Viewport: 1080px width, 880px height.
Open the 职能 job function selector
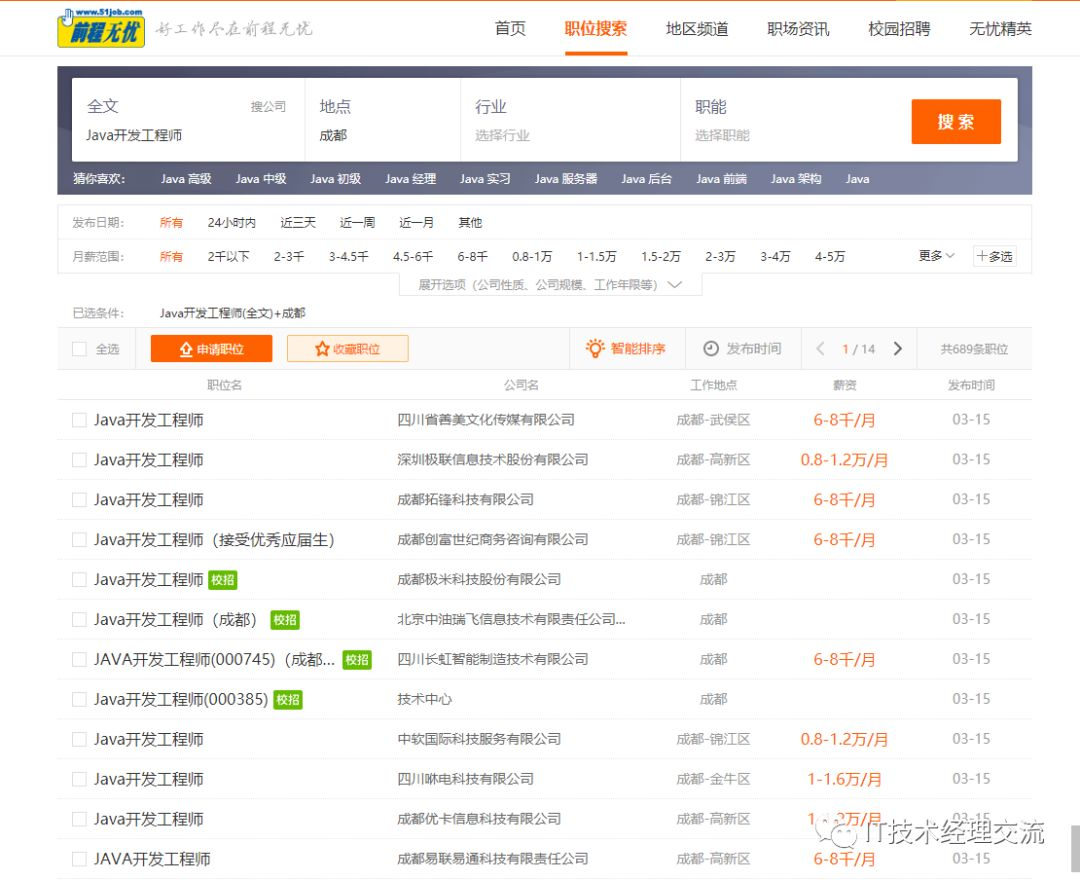tap(792, 120)
